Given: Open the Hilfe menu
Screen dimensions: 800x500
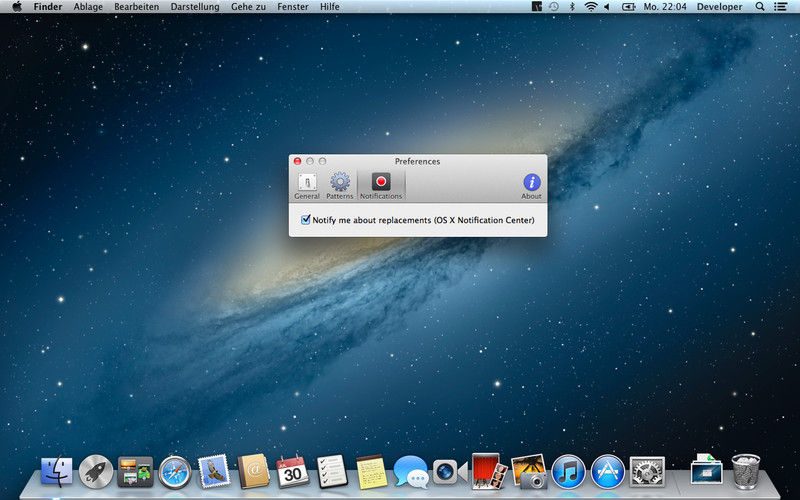Looking at the screenshot, I should (330, 7).
